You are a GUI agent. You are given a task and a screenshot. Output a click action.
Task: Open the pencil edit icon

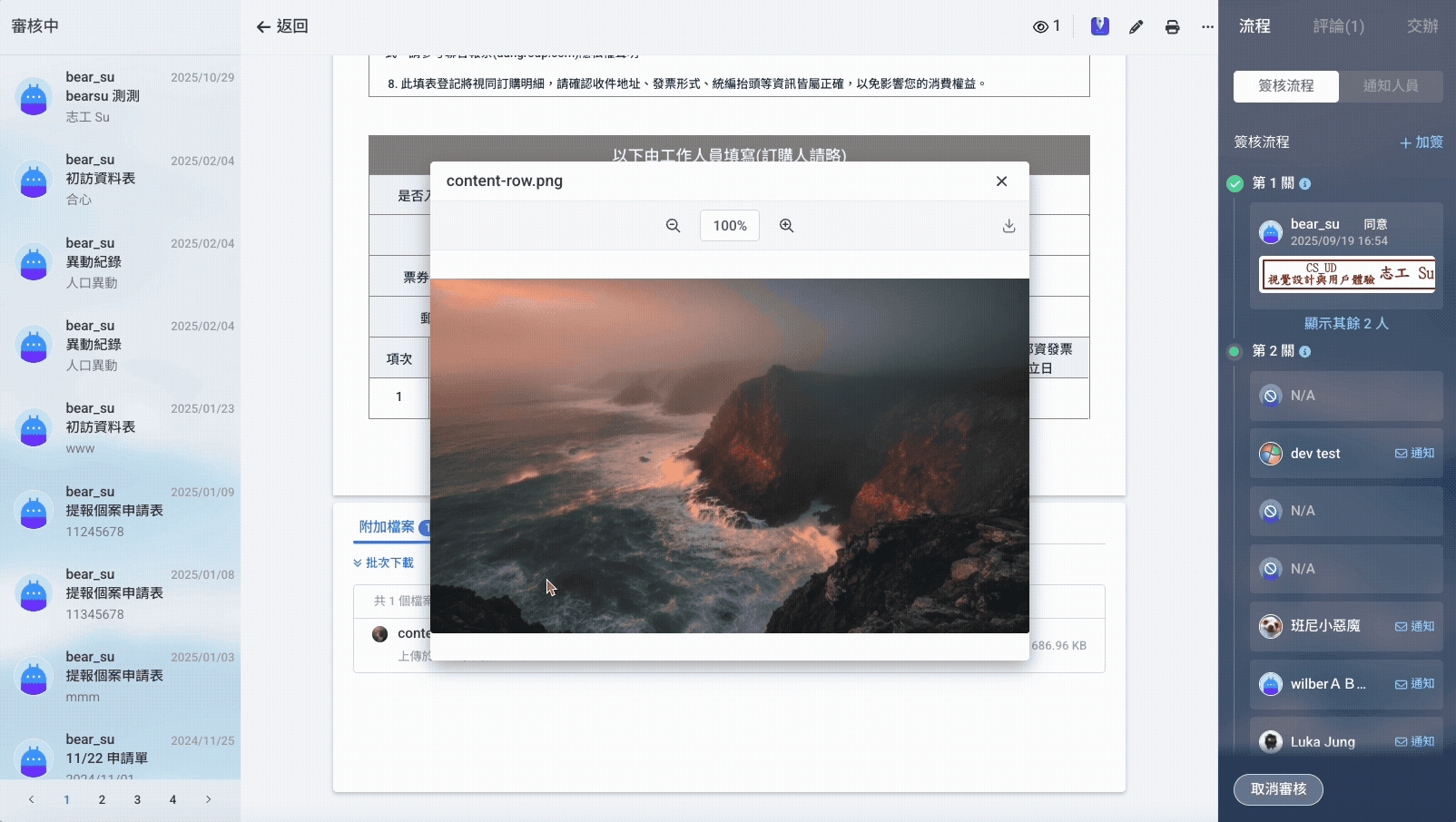[1136, 27]
